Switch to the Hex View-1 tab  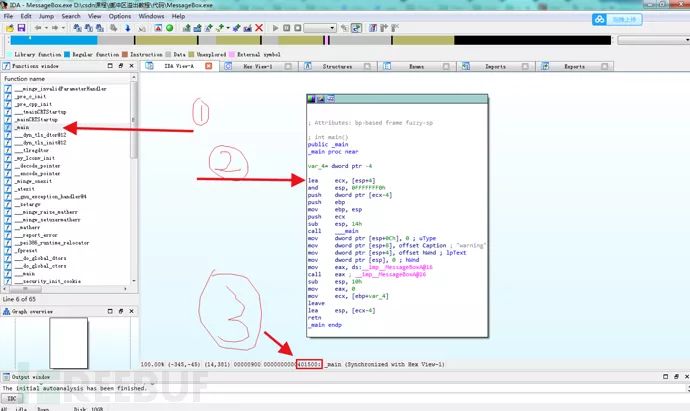point(258,66)
